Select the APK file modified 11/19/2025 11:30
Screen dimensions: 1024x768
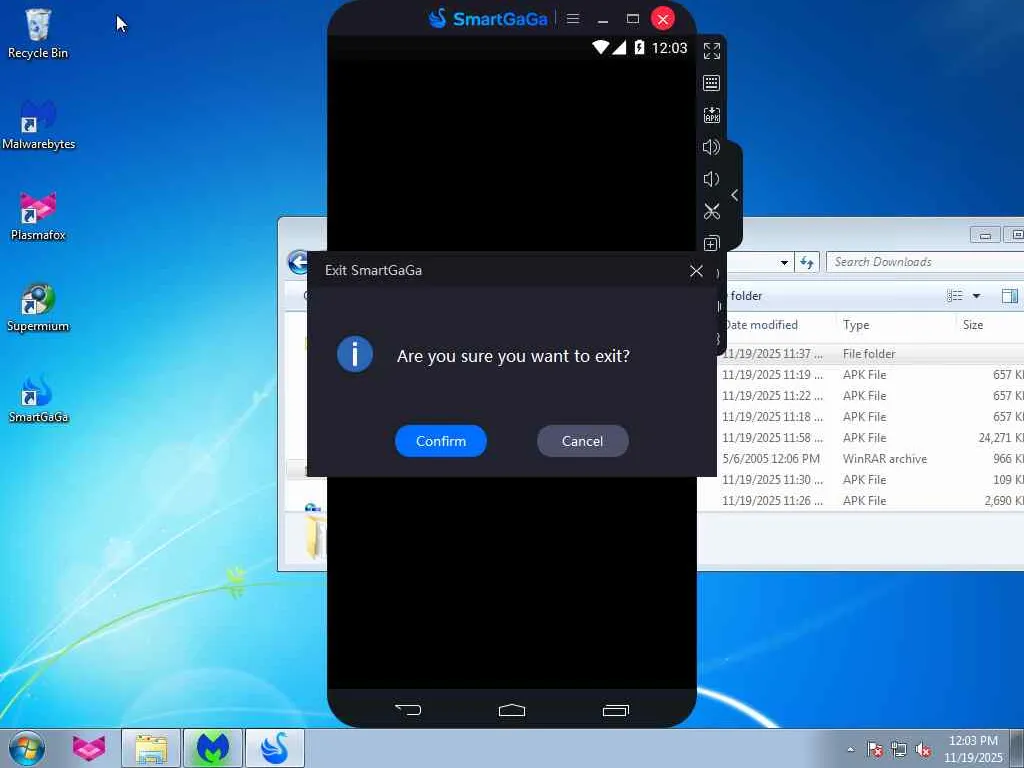pos(871,479)
